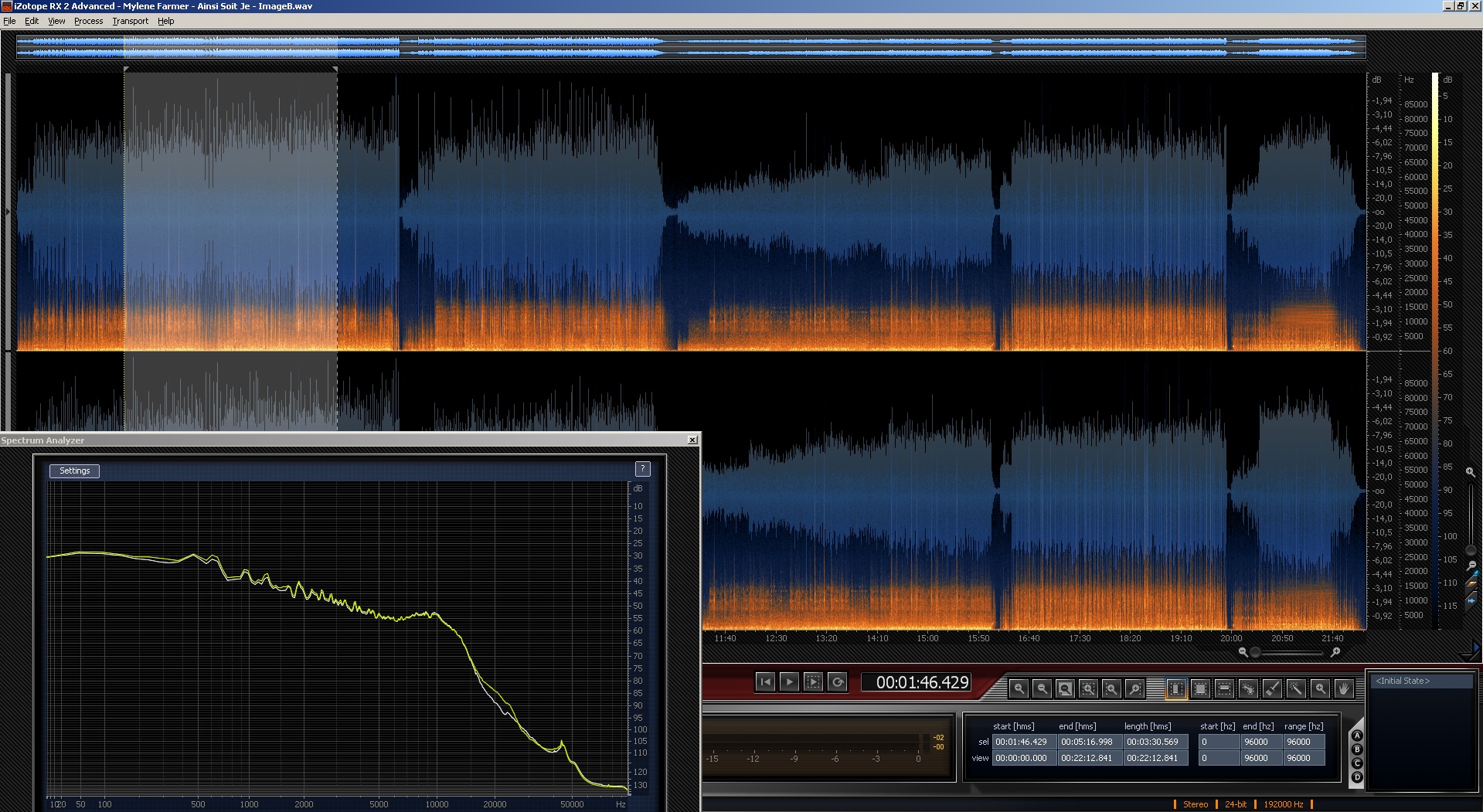Viewport: 1483px width, 812px height.
Task: Zoom out with the minus magnifier toolbar icon
Action: [1042, 688]
